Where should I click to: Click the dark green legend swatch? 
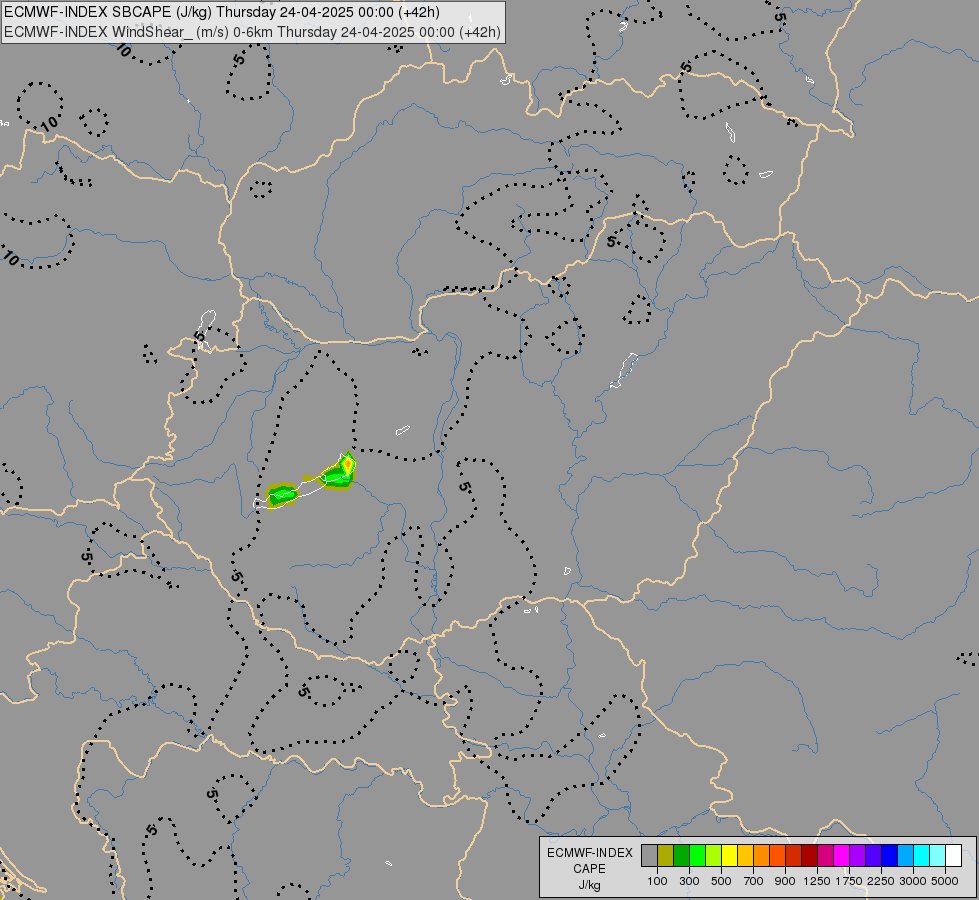681,856
